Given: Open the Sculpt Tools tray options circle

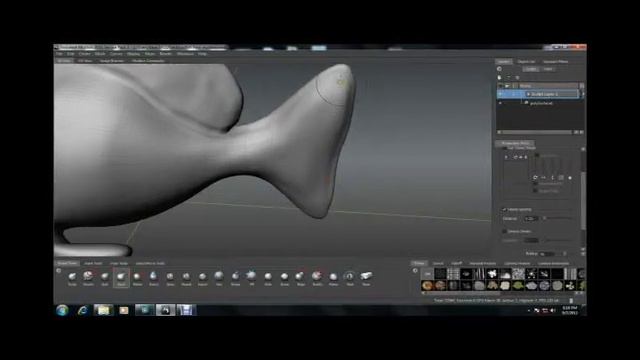Looking at the screenshot, I should (59, 271).
